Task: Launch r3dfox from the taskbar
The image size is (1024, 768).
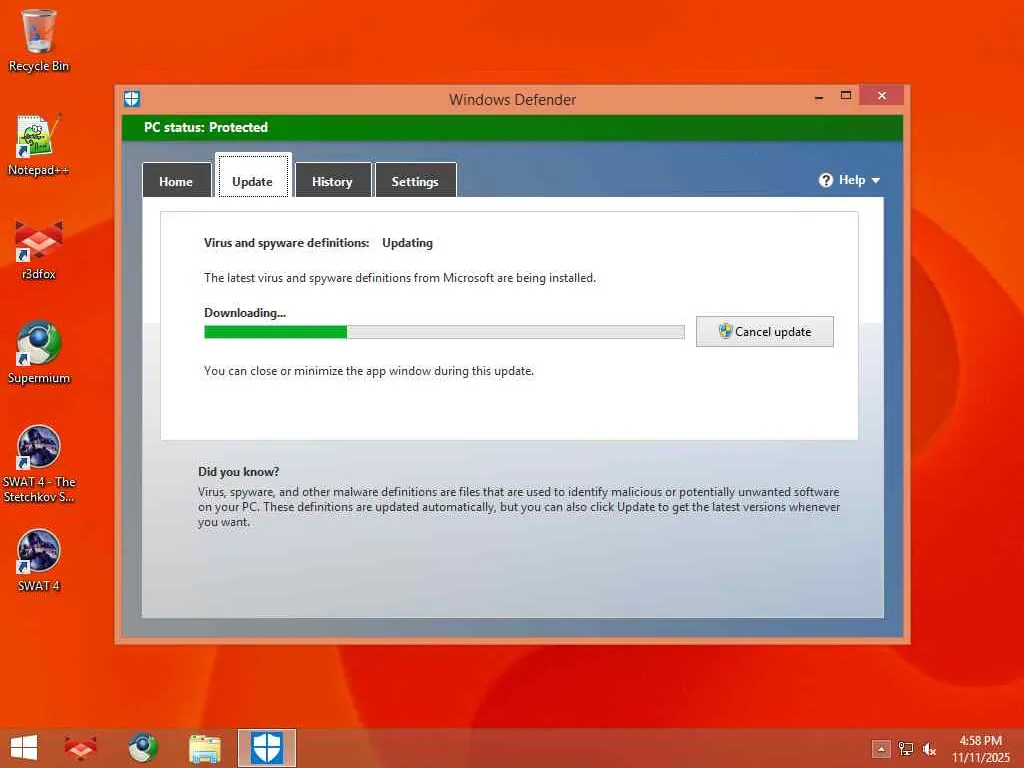Action: [x=80, y=748]
